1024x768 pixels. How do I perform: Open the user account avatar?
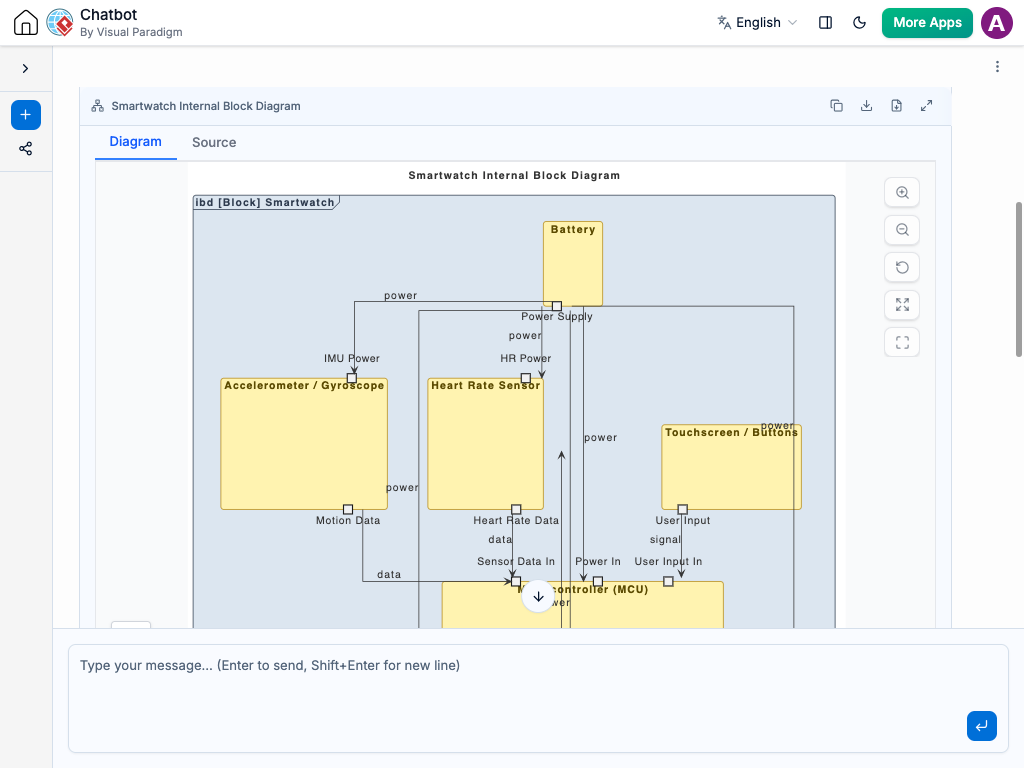997,23
